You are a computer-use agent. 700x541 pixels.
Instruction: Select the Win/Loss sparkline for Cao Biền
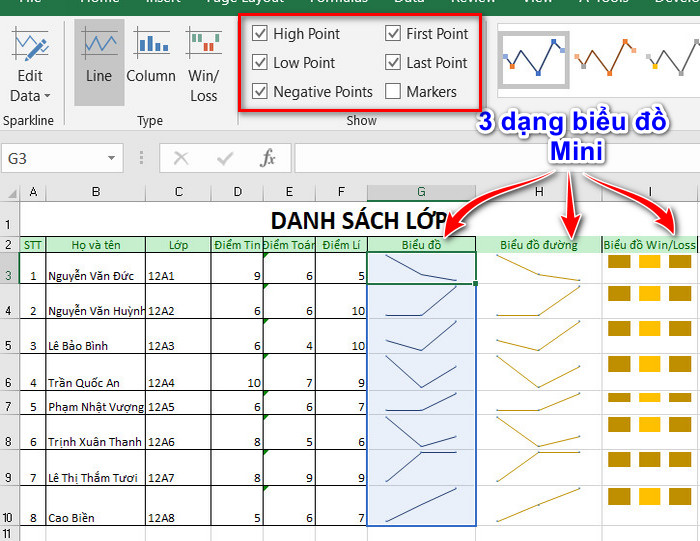point(650,506)
